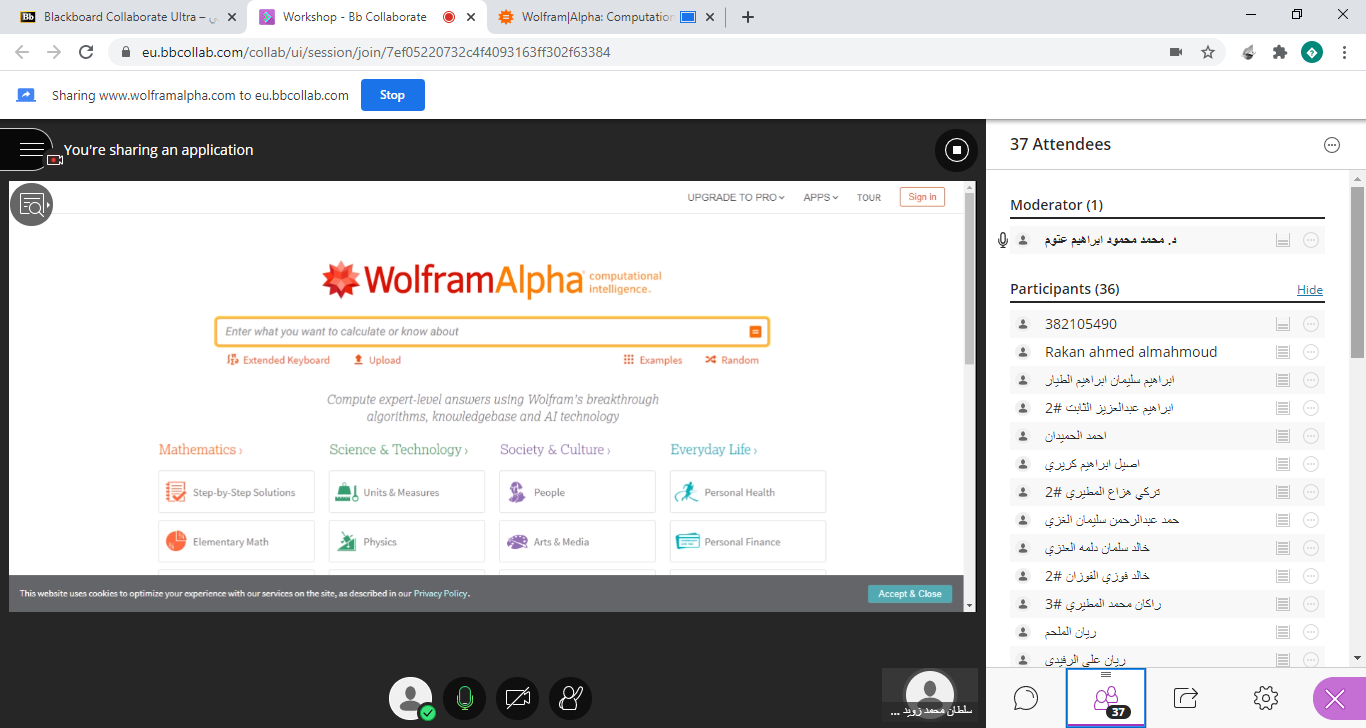Click the Random shuffle option

coord(732,360)
